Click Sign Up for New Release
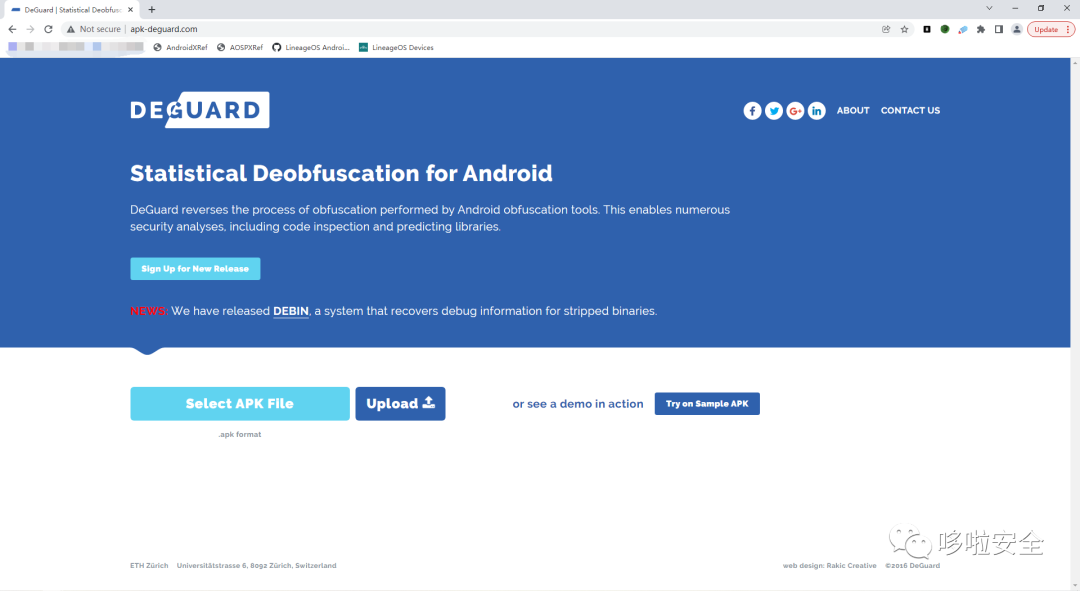Image resolution: width=1080 pixels, height=591 pixels. pos(195,269)
